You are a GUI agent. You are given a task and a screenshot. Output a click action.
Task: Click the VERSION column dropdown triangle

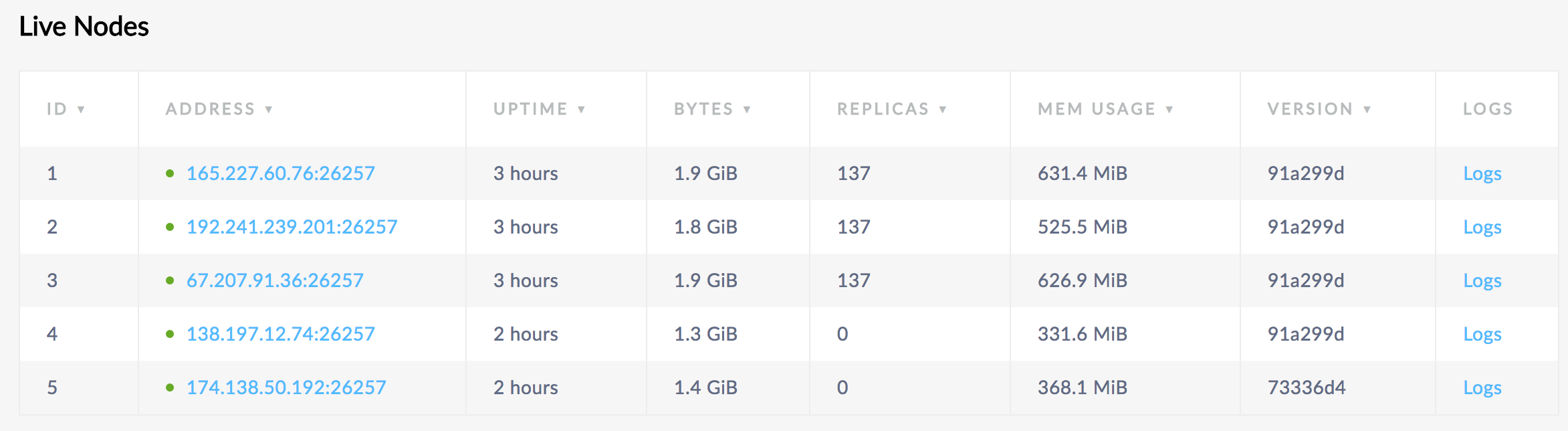(1366, 110)
